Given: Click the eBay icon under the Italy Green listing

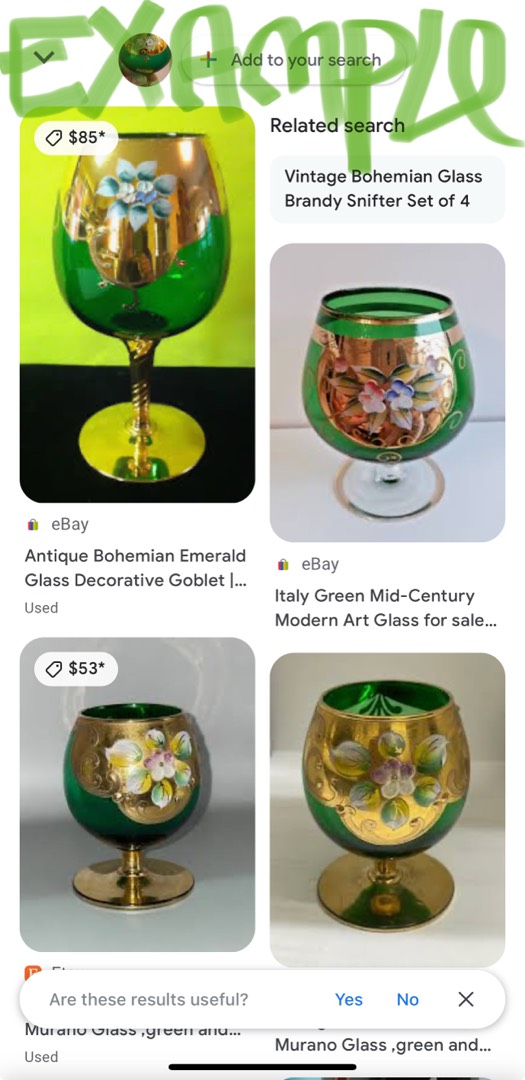Looking at the screenshot, I should (x=282, y=565).
